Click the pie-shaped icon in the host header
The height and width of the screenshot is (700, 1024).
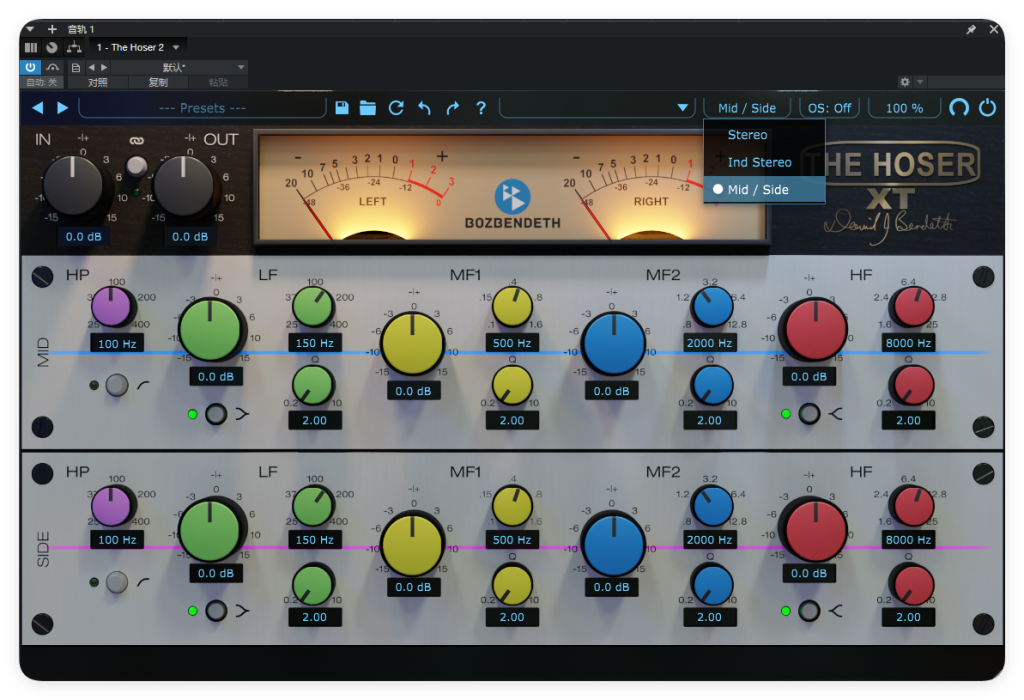point(52,47)
